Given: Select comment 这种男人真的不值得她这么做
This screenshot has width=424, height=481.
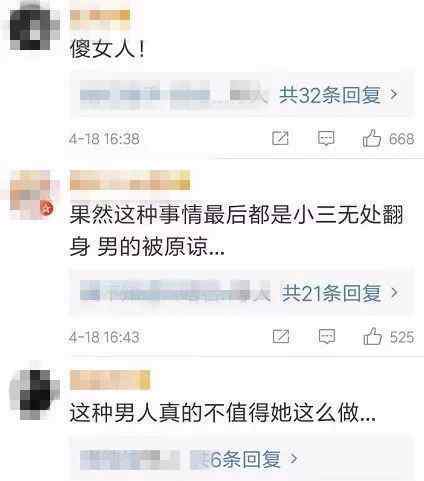Looking at the screenshot, I should tap(223, 413).
